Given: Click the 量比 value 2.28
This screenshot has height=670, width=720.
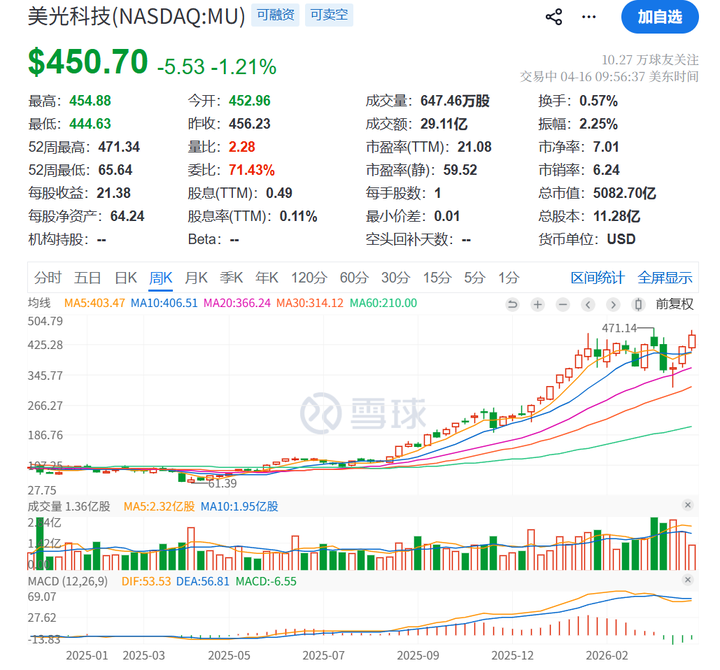Looking at the screenshot, I should point(242,147).
